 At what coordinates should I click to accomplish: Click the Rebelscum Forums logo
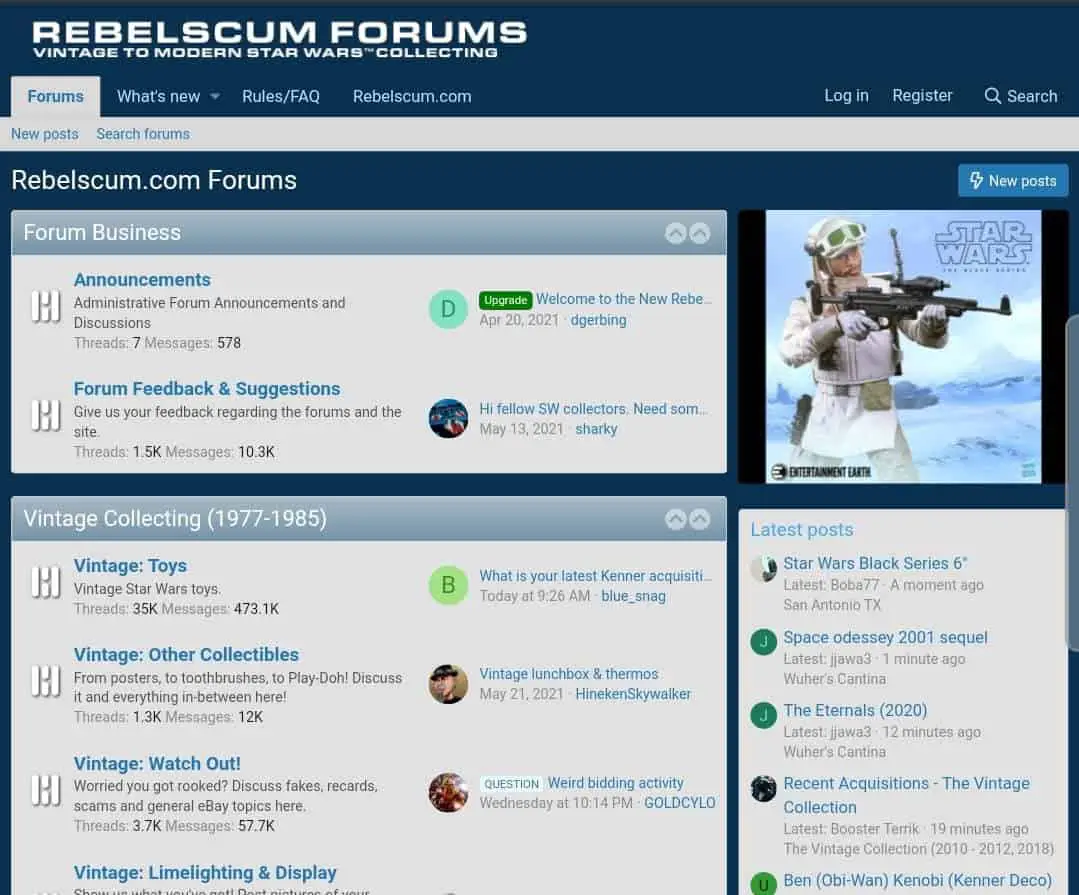point(279,39)
